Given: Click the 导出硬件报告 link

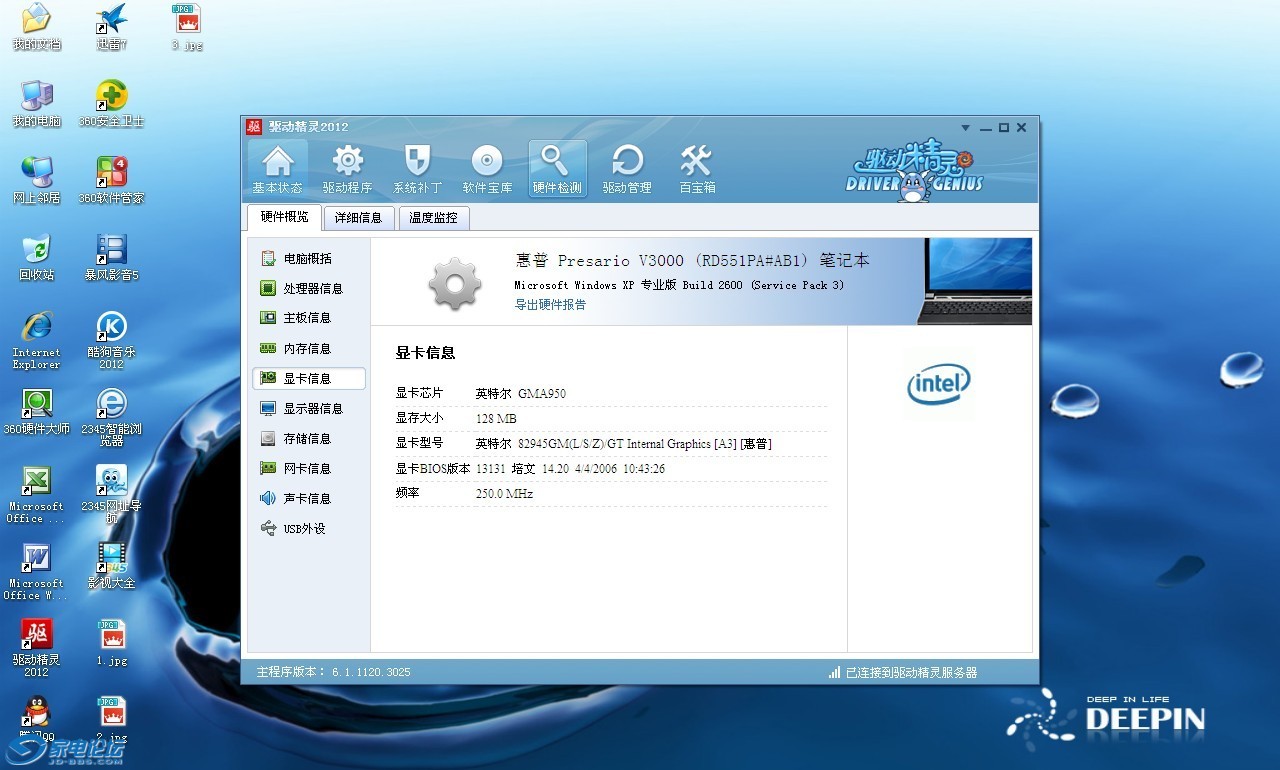Looking at the screenshot, I should coord(550,305).
